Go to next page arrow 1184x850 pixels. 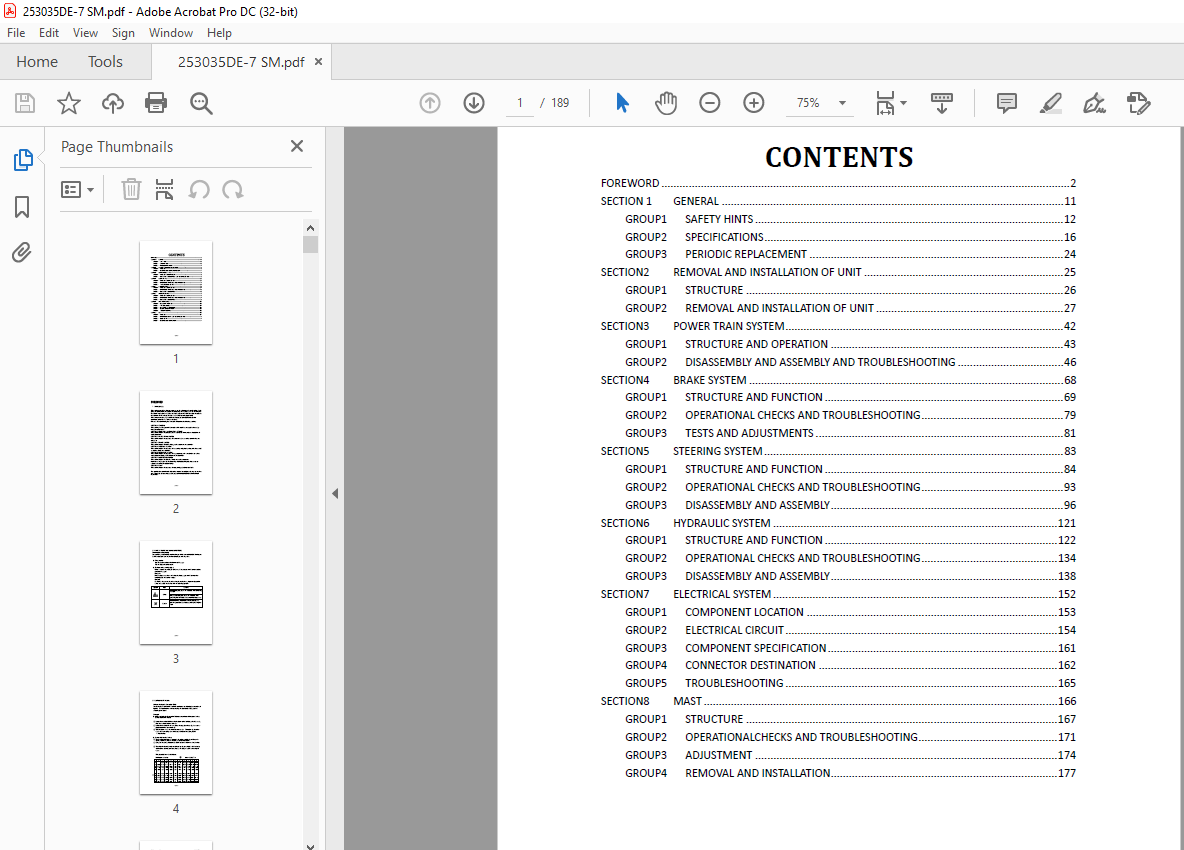tap(474, 103)
